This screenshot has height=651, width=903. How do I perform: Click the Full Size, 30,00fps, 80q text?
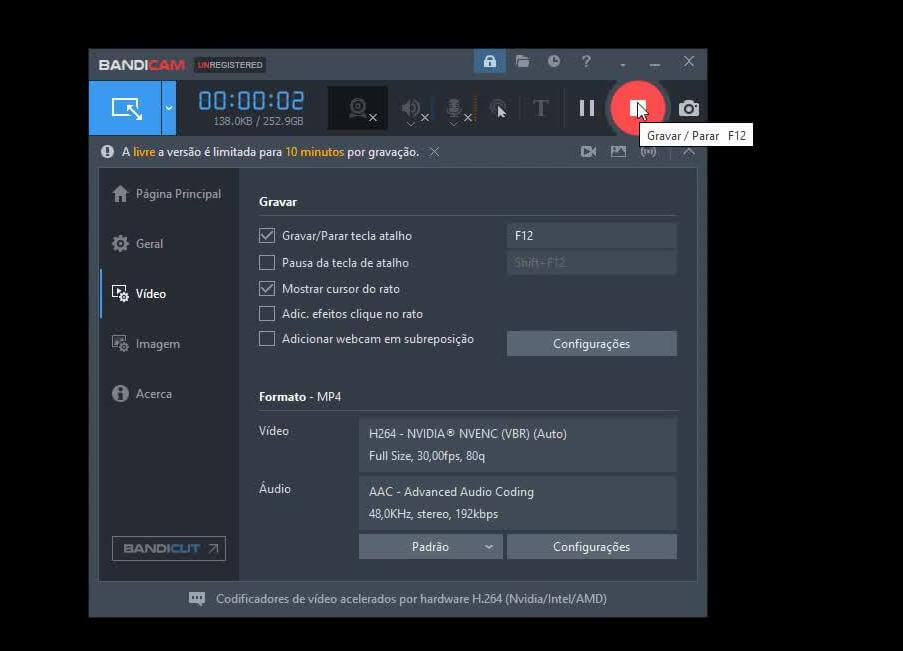[427, 456]
